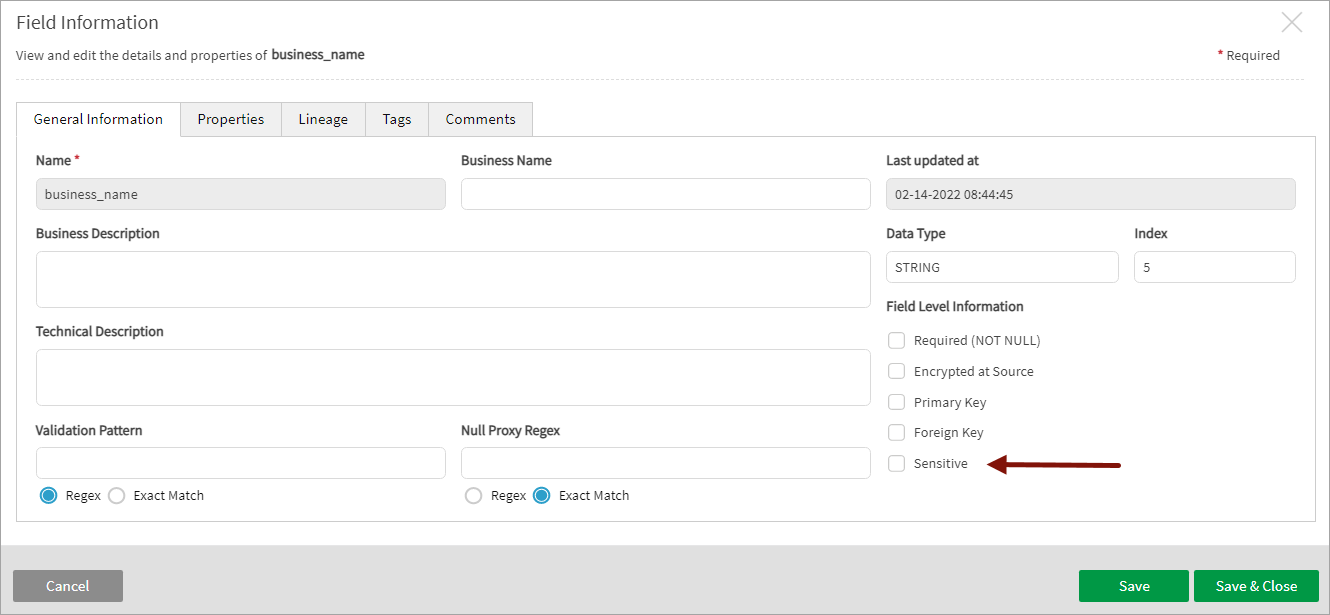Click inside the Technical Description box
This screenshot has height=615, width=1330.
pos(453,377)
